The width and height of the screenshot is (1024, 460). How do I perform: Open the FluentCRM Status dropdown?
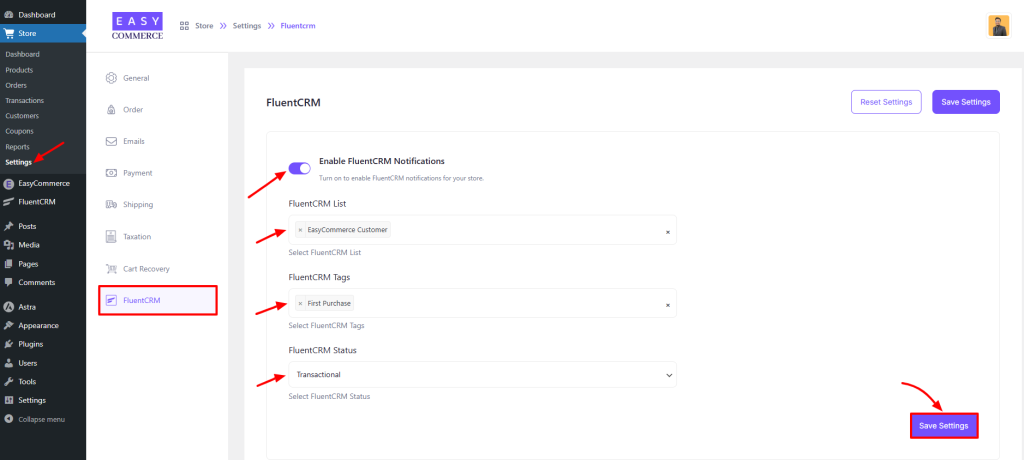(483, 374)
